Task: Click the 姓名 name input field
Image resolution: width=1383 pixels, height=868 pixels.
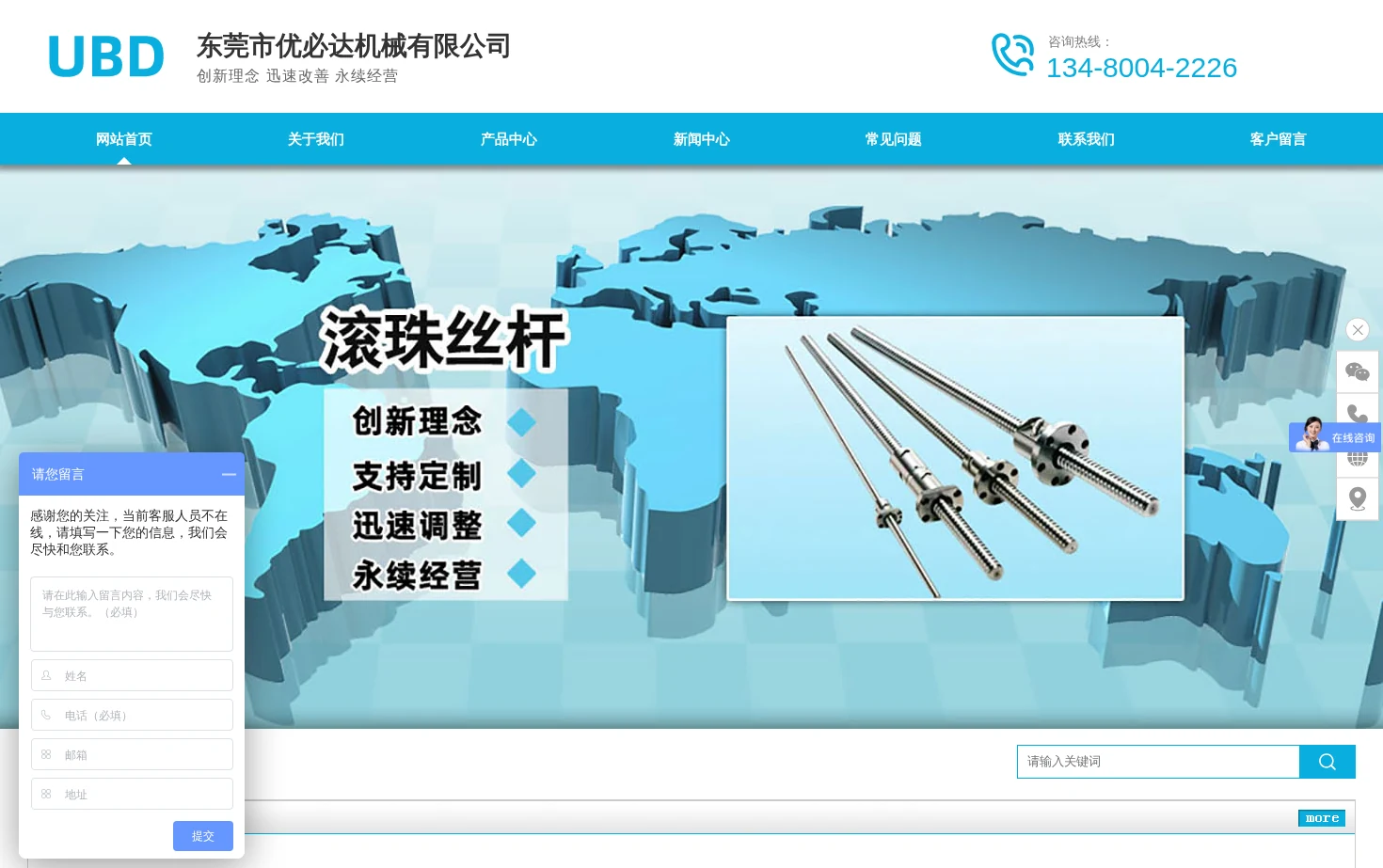Action: [132, 675]
